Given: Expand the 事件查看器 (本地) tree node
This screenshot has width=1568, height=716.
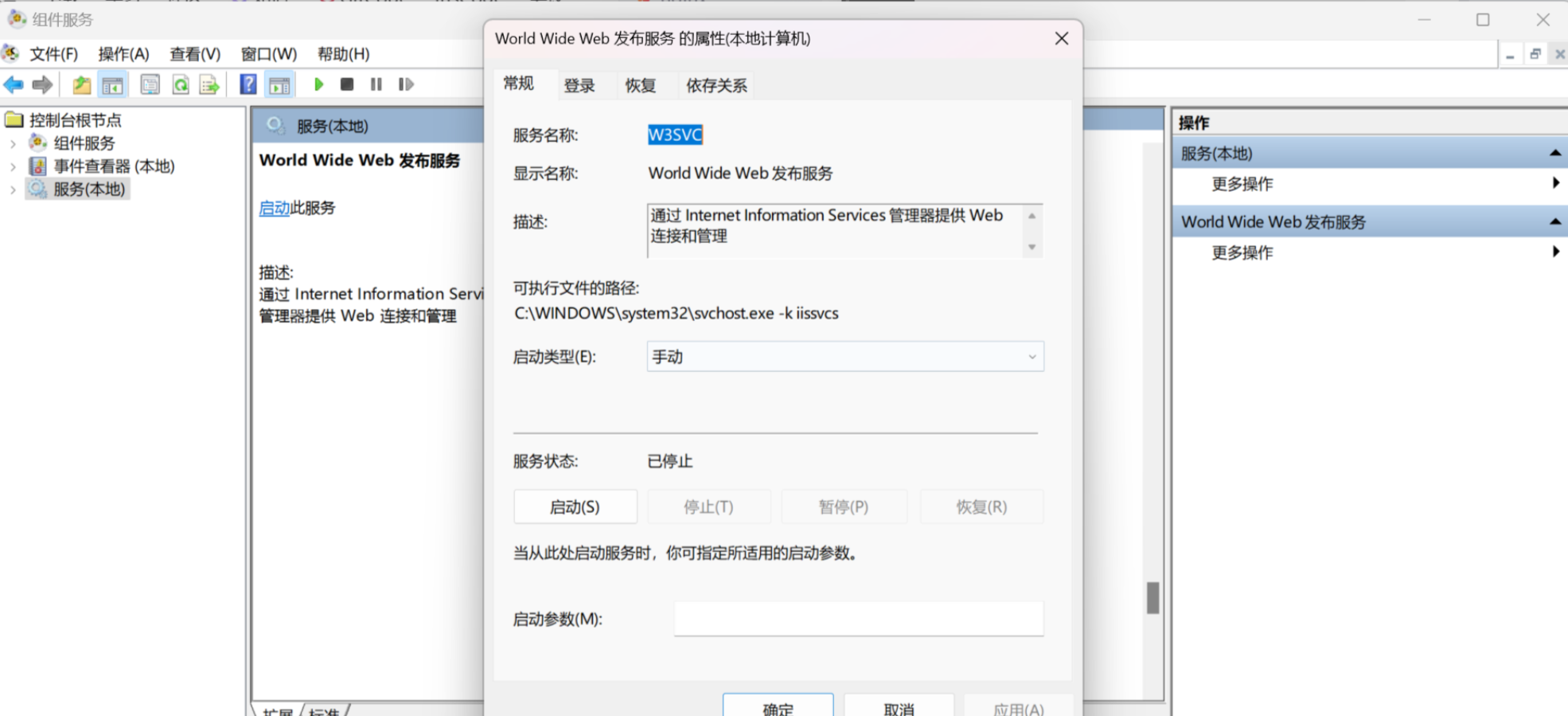Looking at the screenshot, I should coord(13,167).
